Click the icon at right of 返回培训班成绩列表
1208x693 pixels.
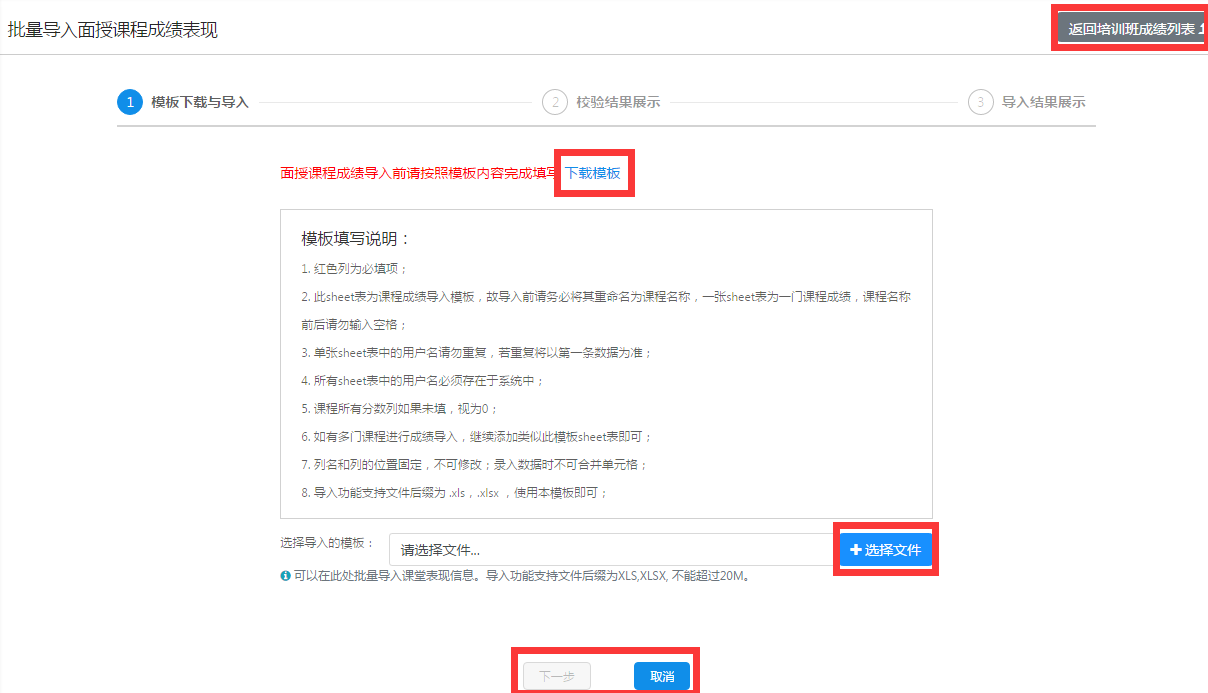[1200, 29]
